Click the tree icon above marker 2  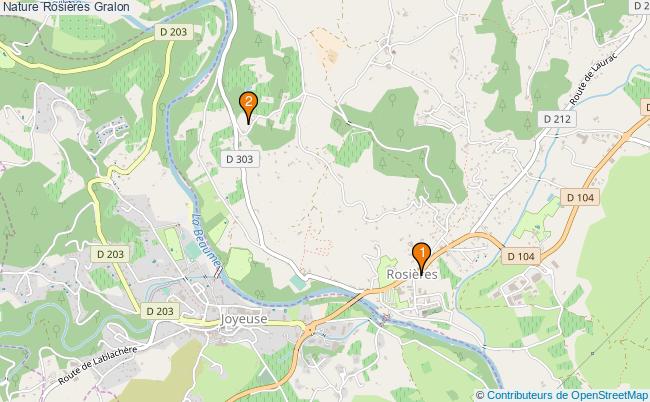(x=258, y=40)
